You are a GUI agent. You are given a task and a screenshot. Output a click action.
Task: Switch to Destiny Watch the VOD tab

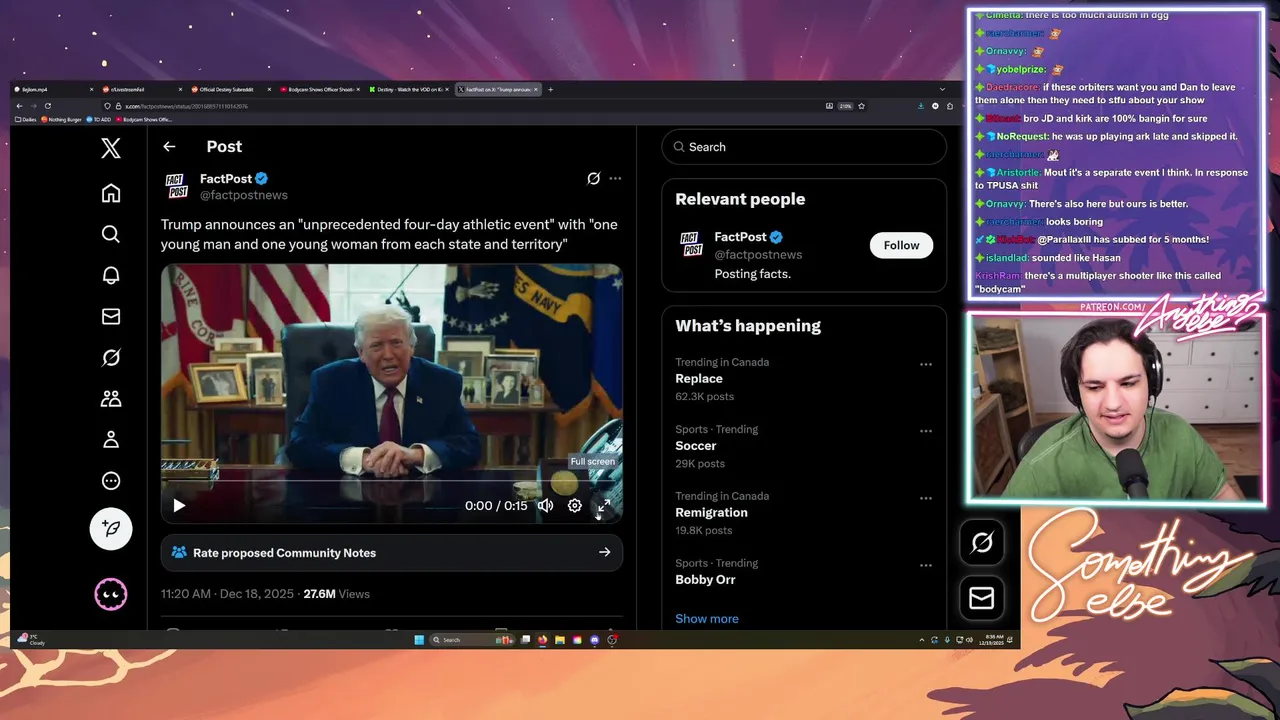[x=408, y=89]
